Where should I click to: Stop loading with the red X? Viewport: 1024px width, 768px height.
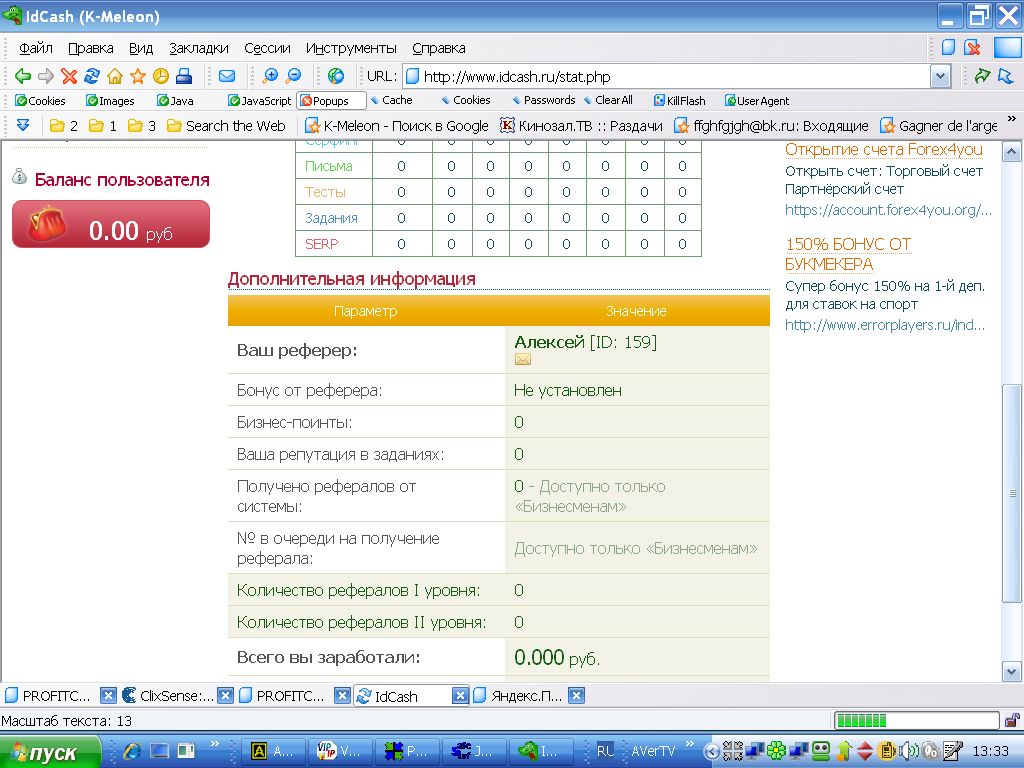(x=69, y=76)
